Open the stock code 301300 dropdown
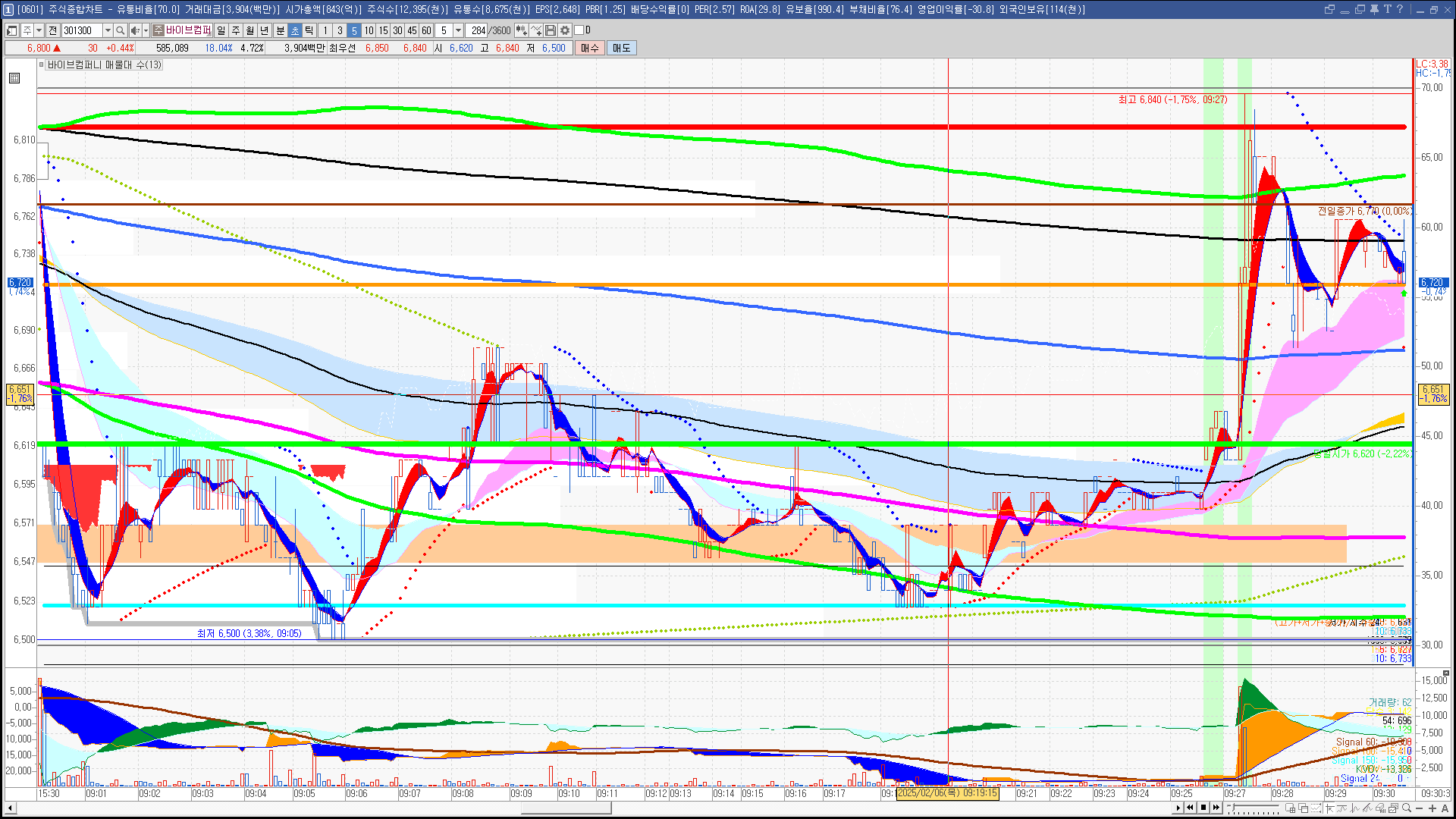The height and width of the screenshot is (819, 1456). [108, 30]
